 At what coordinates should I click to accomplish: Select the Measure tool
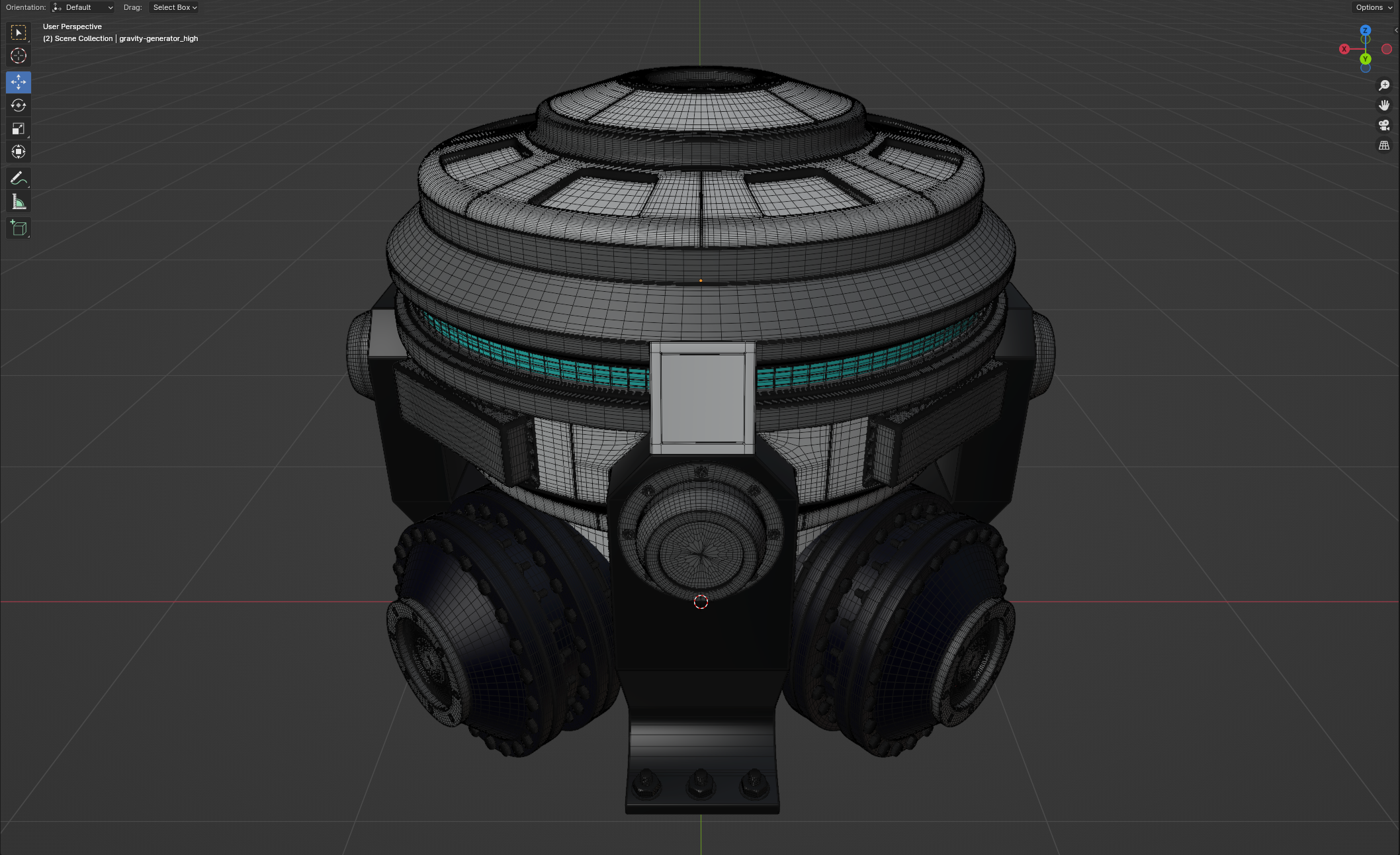[19, 202]
